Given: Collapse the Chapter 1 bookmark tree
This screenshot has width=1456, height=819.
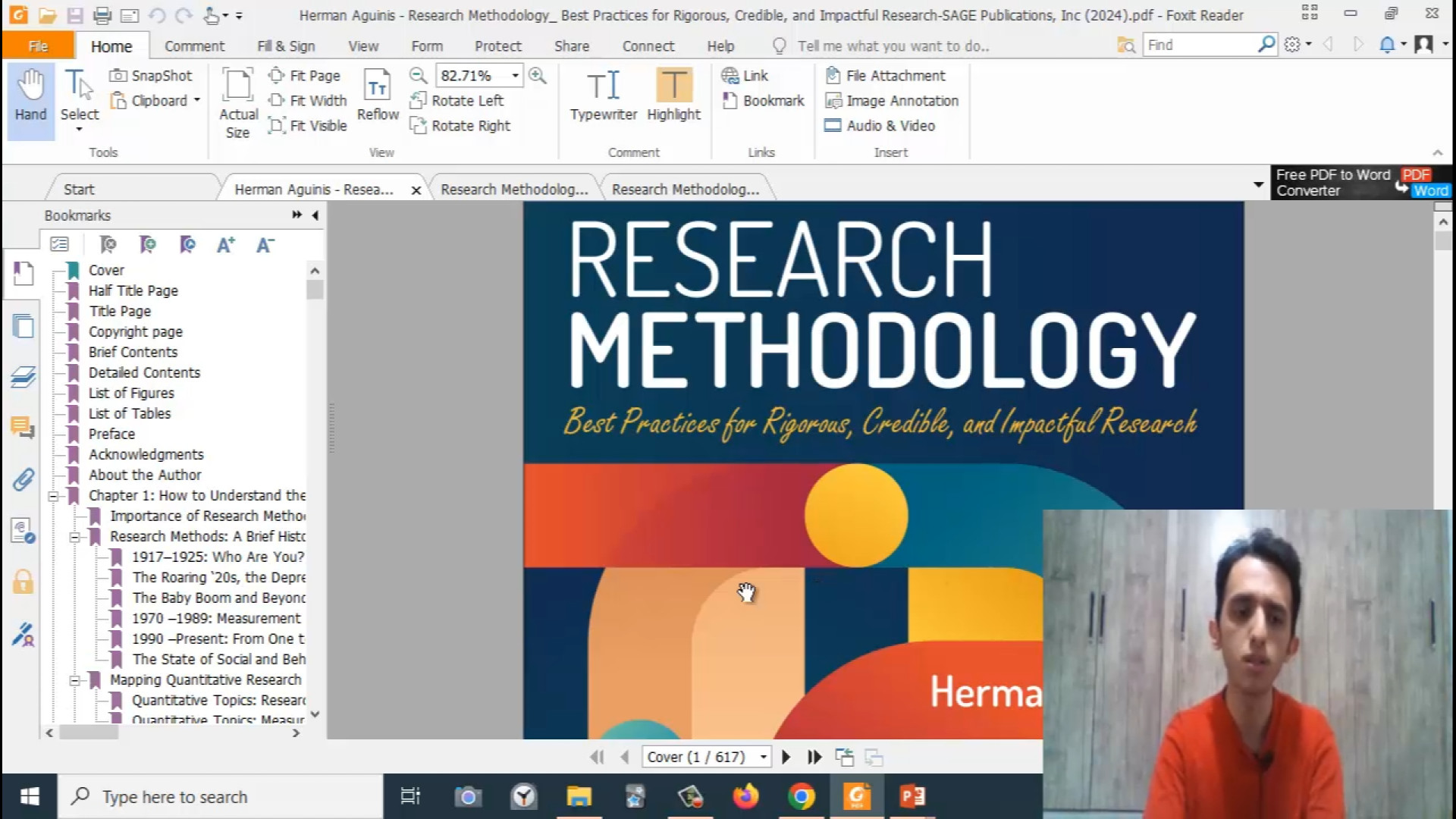Looking at the screenshot, I should (x=53, y=496).
